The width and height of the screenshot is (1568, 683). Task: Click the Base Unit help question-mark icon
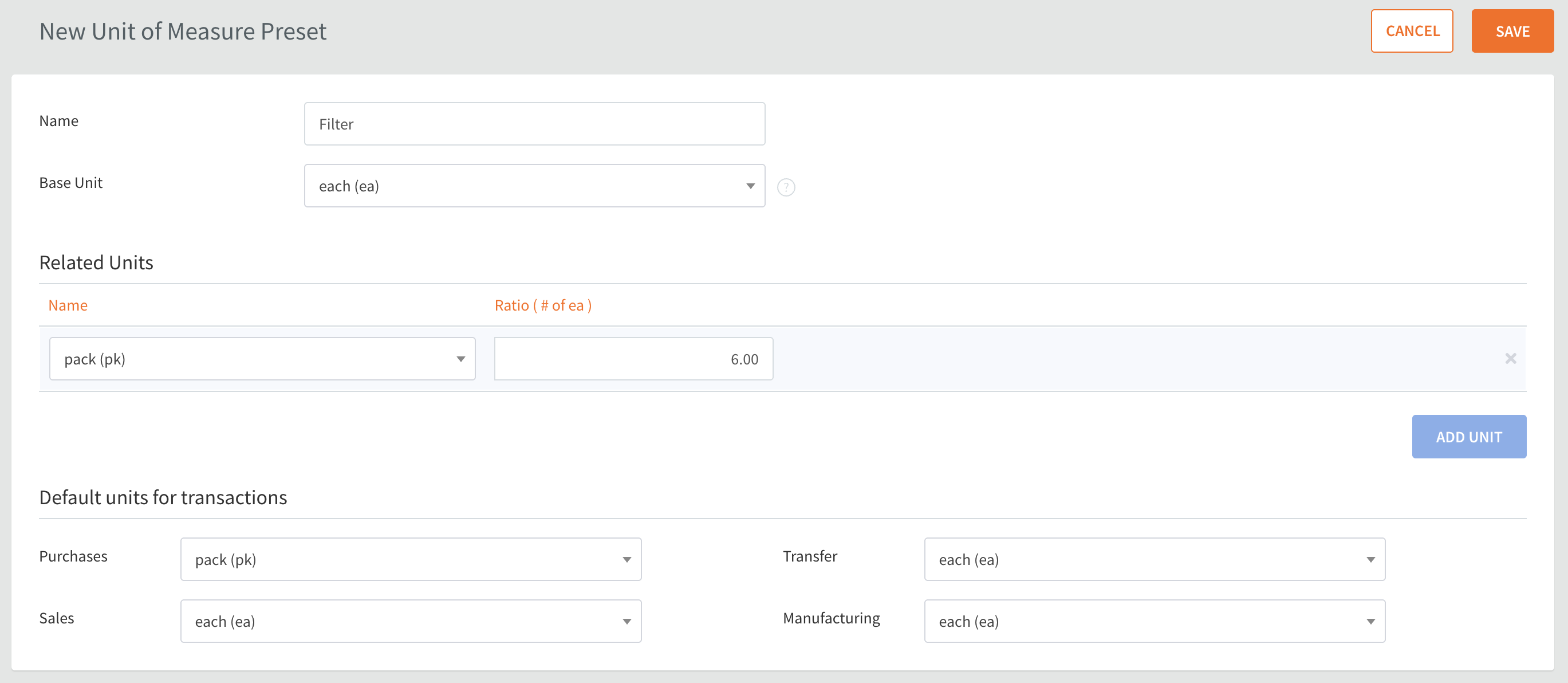[x=786, y=187]
